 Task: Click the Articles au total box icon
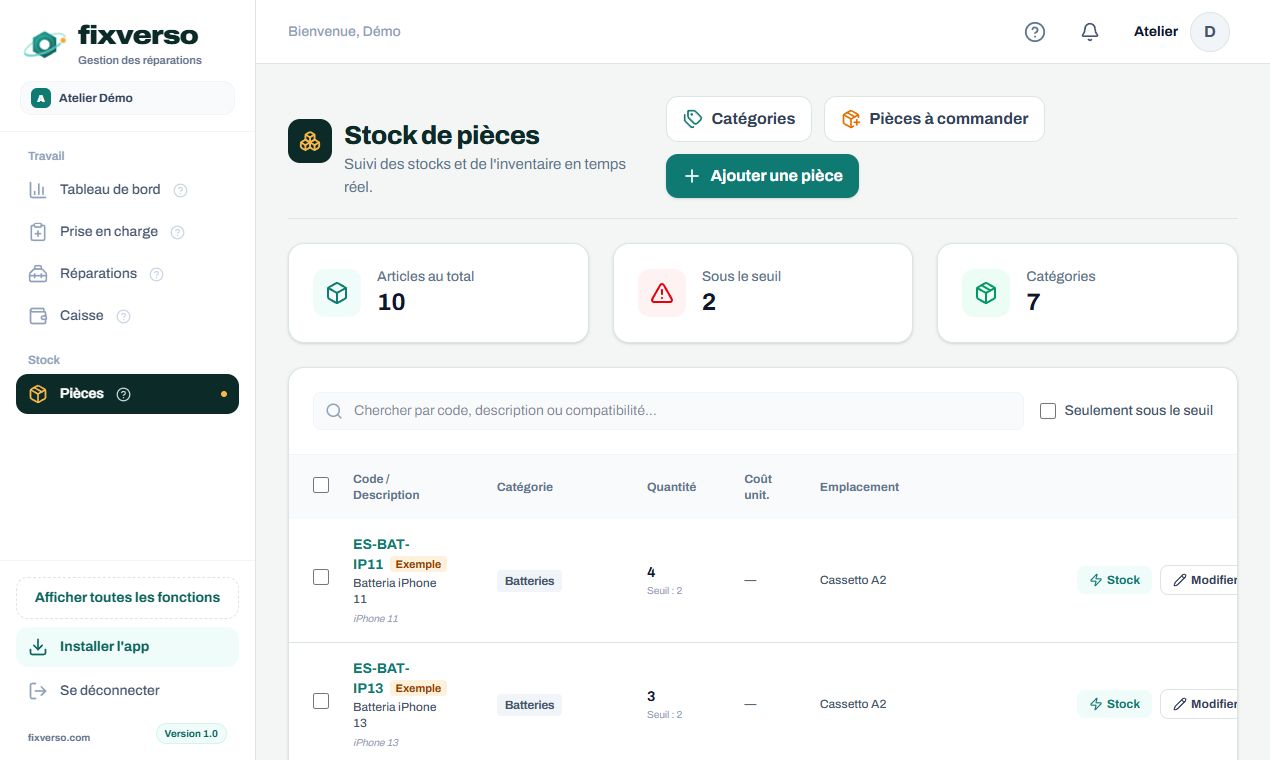337,293
